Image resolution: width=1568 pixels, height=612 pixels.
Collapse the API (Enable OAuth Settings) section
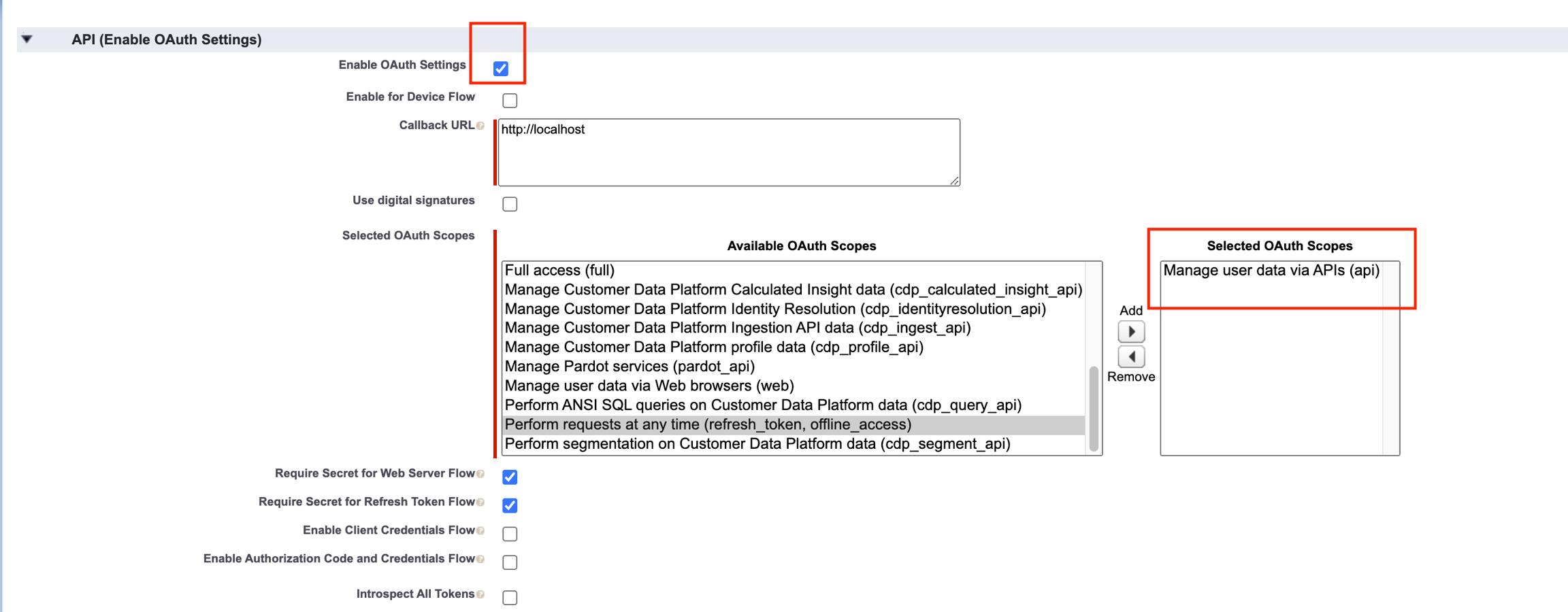[x=27, y=39]
